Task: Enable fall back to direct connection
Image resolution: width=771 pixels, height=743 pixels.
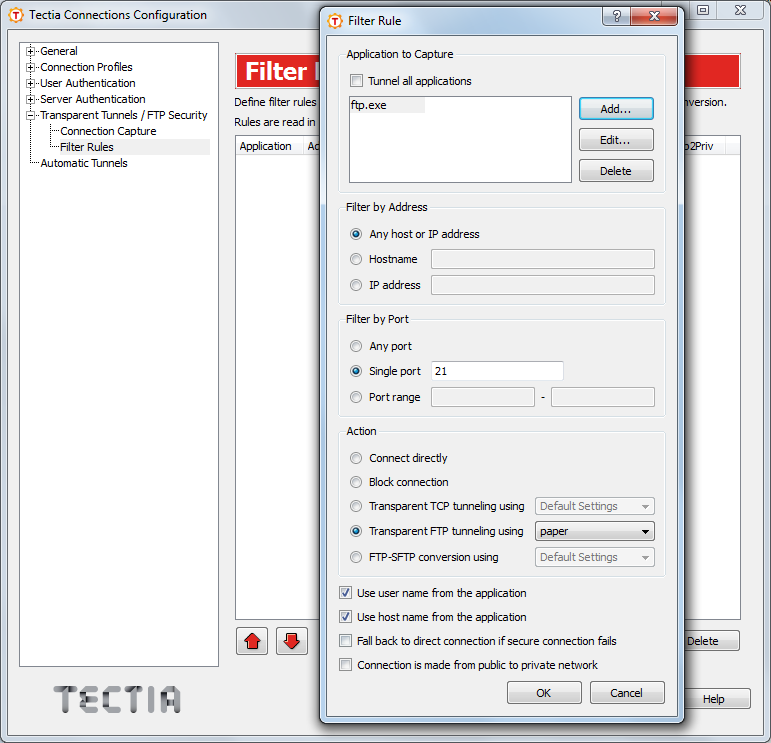Action: [346, 641]
